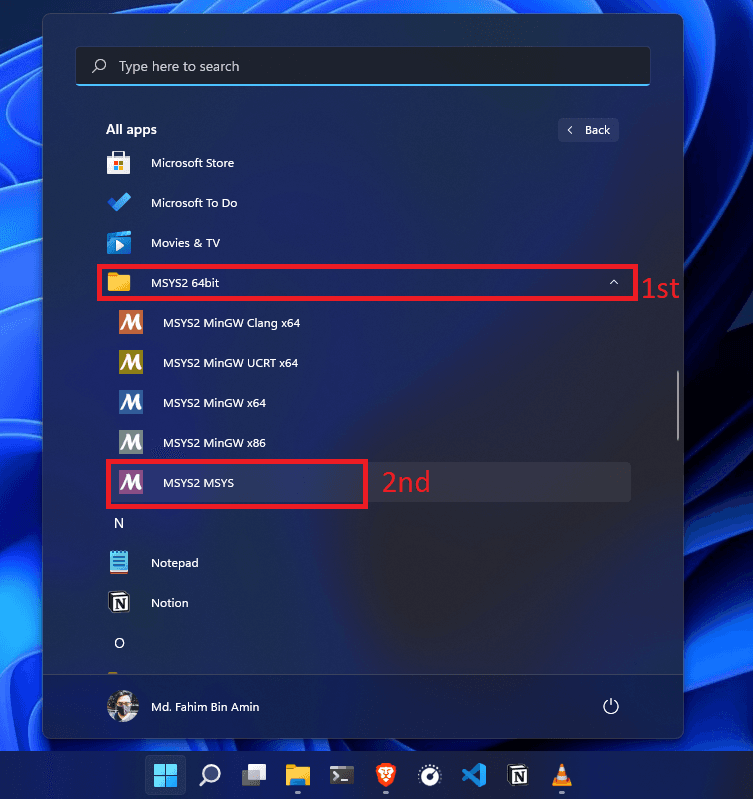Viewport: 753px width, 799px height.
Task: Click the All apps list scrollbar
Action: 678,405
